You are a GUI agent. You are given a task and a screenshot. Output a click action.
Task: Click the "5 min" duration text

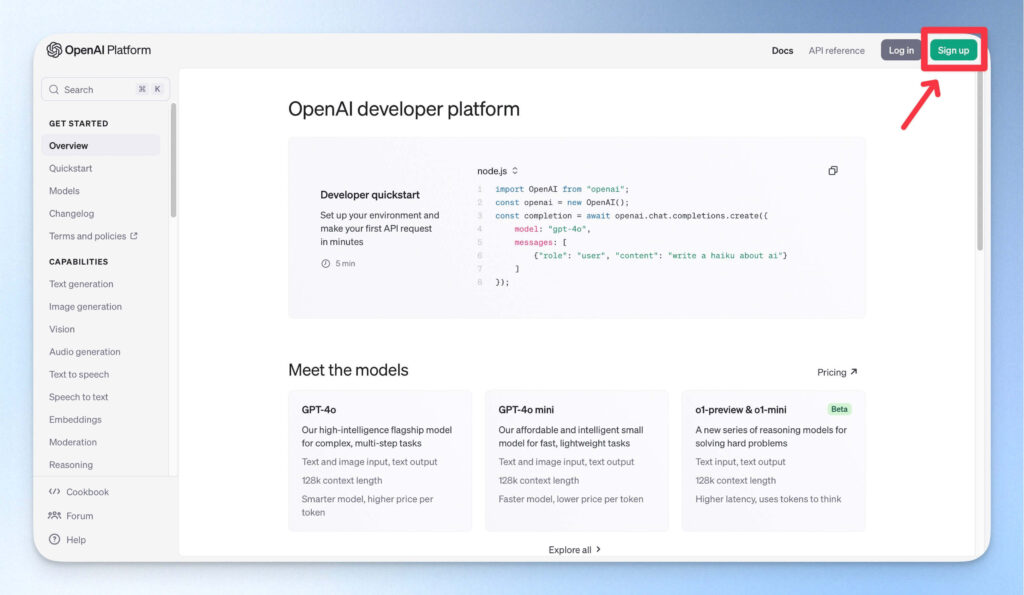click(345, 263)
